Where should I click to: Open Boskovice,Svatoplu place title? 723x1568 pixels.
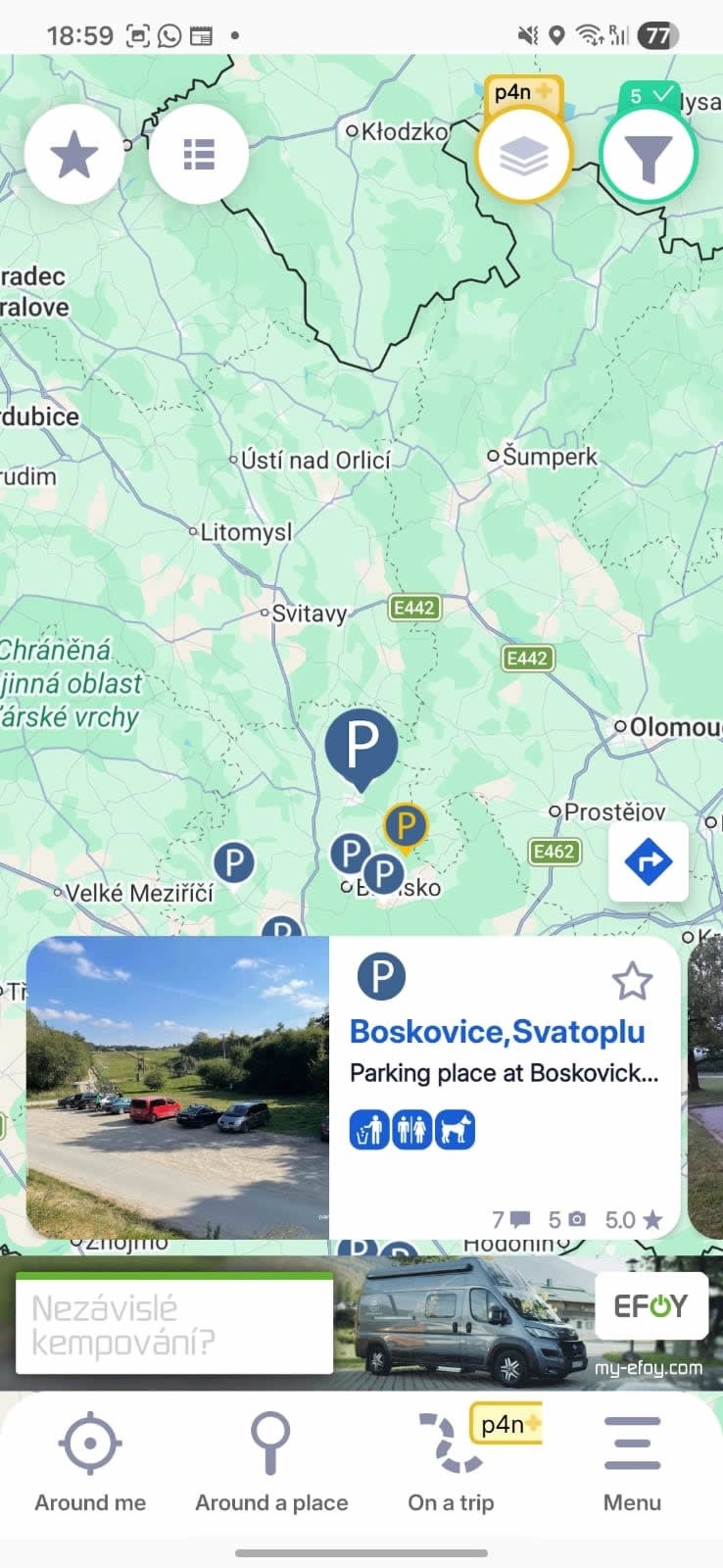(498, 1031)
